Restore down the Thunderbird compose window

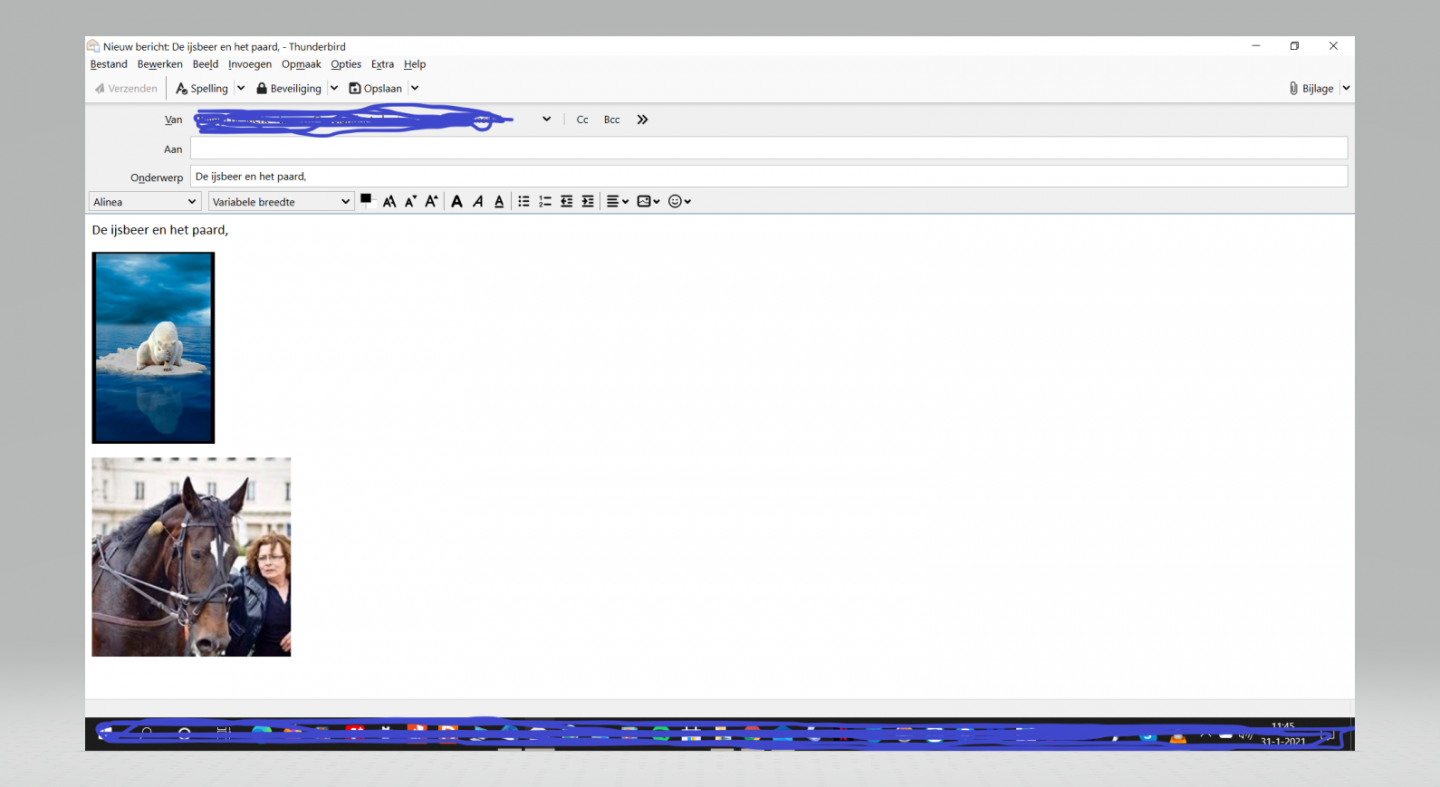(1294, 46)
